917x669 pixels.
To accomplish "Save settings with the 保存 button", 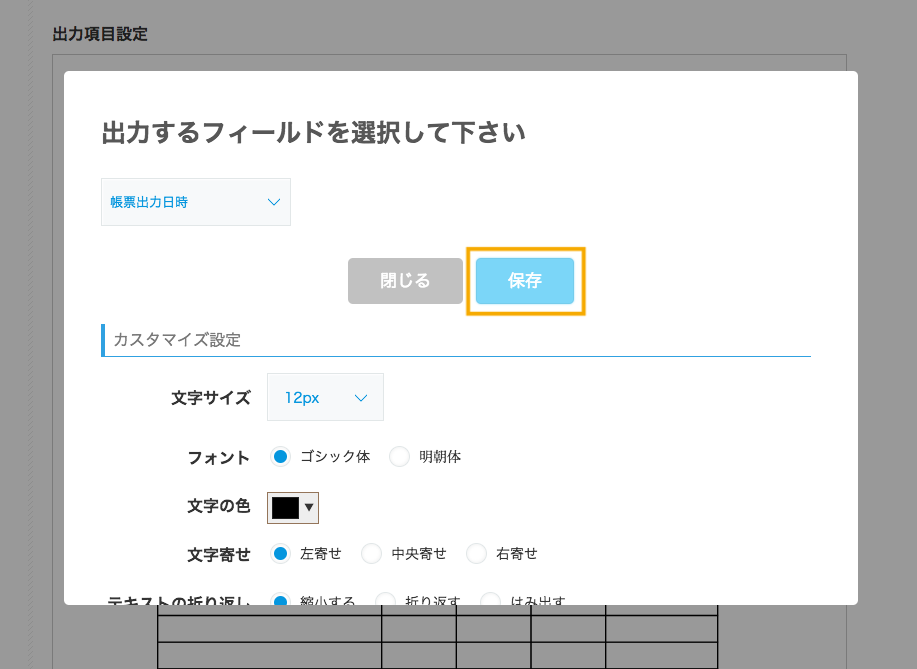I will pos(524,281).
